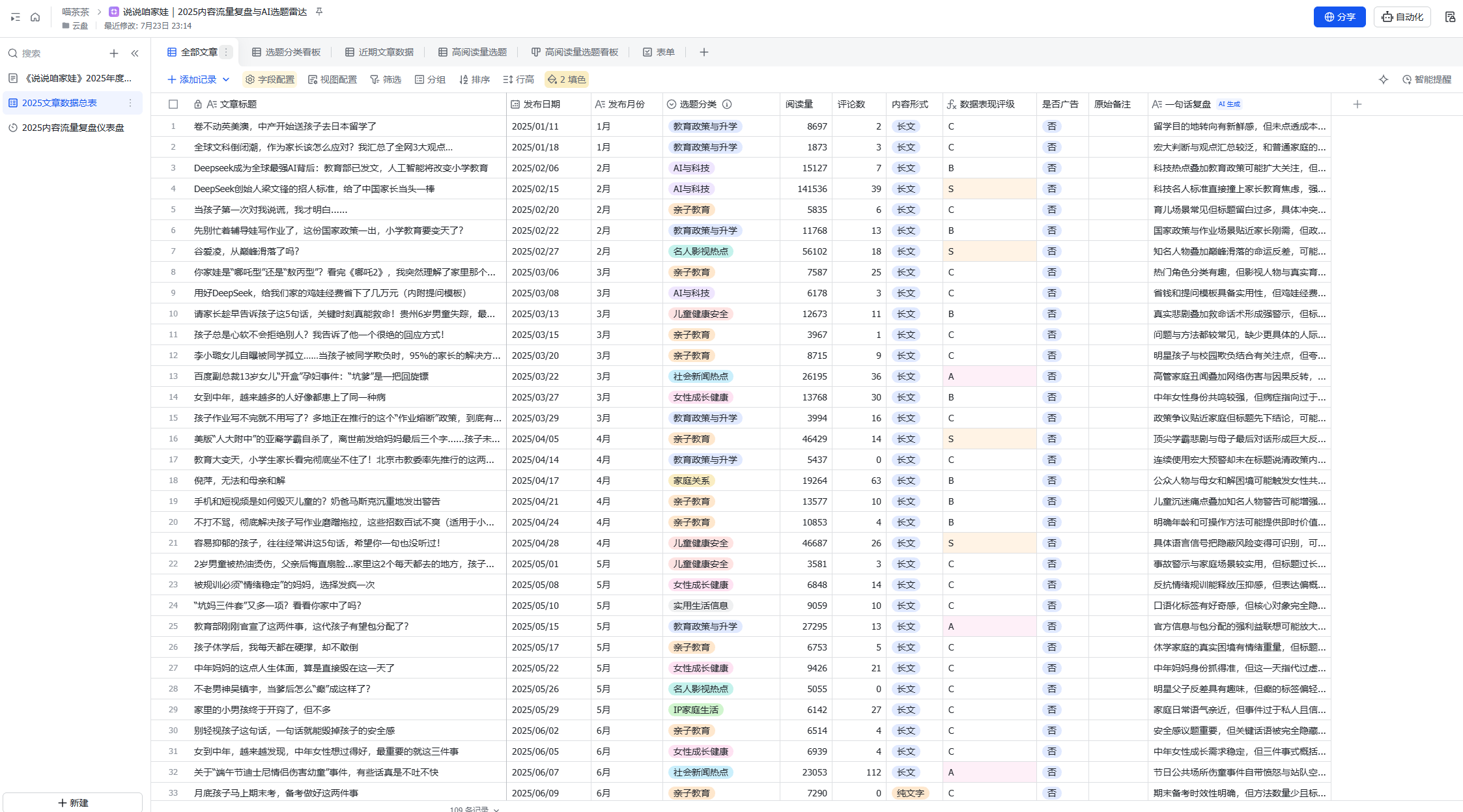Switch to 选题分类看板 tab
This screenshot has width=1463, height=812.
[x=287, y=52]
